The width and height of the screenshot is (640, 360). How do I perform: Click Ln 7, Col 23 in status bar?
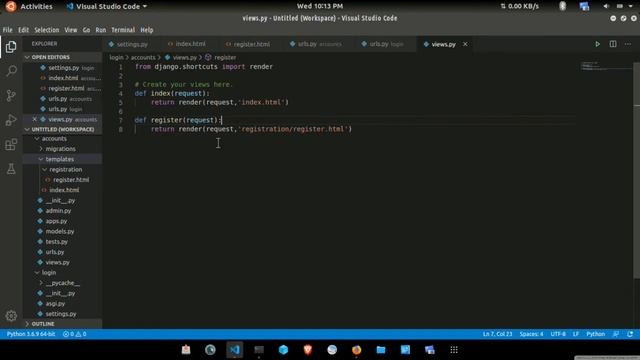(497, 334)
